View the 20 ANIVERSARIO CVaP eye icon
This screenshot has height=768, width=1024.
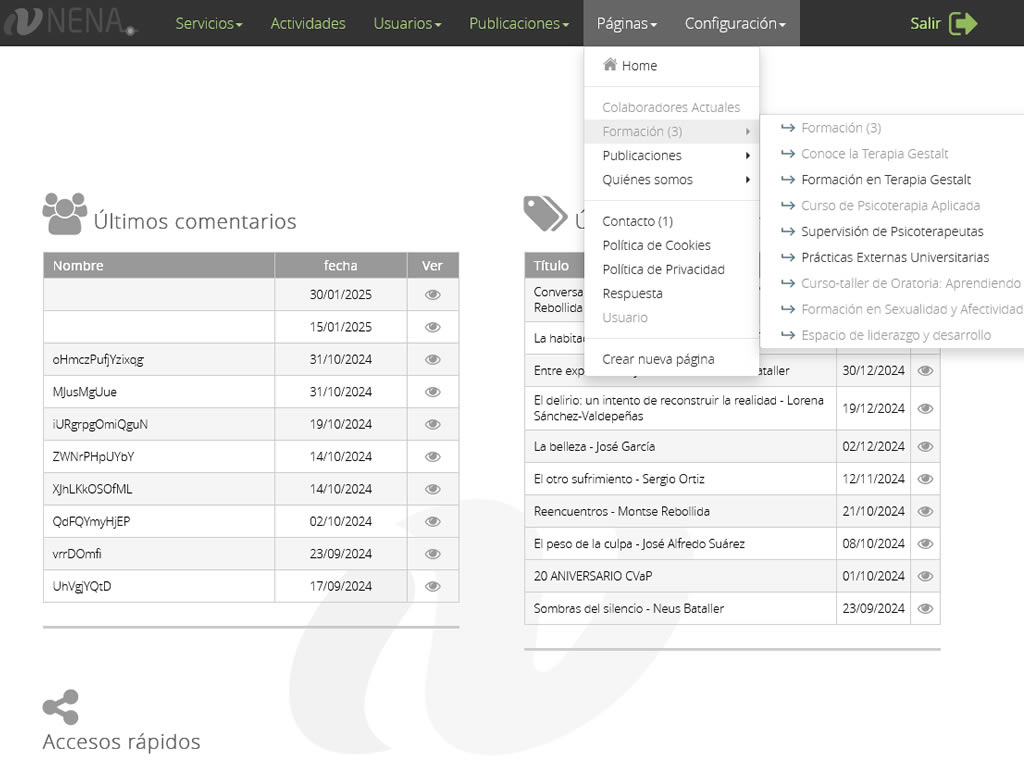coord(925,576)
